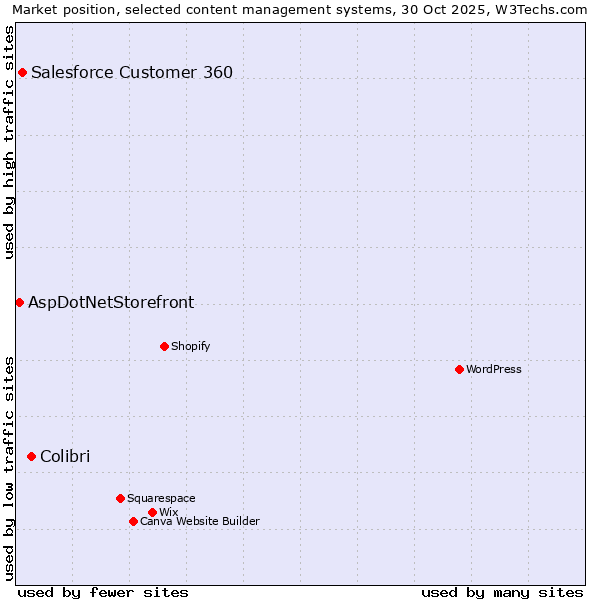Click the Shopify text label

pos(190,346)
